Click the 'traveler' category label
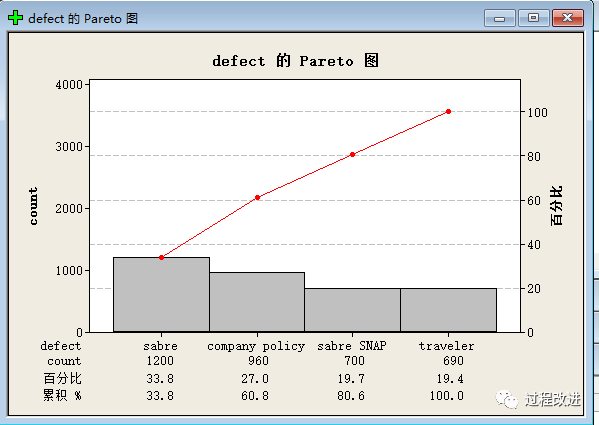The width and height of the screenshot is (599, 425). click(446, 346)
